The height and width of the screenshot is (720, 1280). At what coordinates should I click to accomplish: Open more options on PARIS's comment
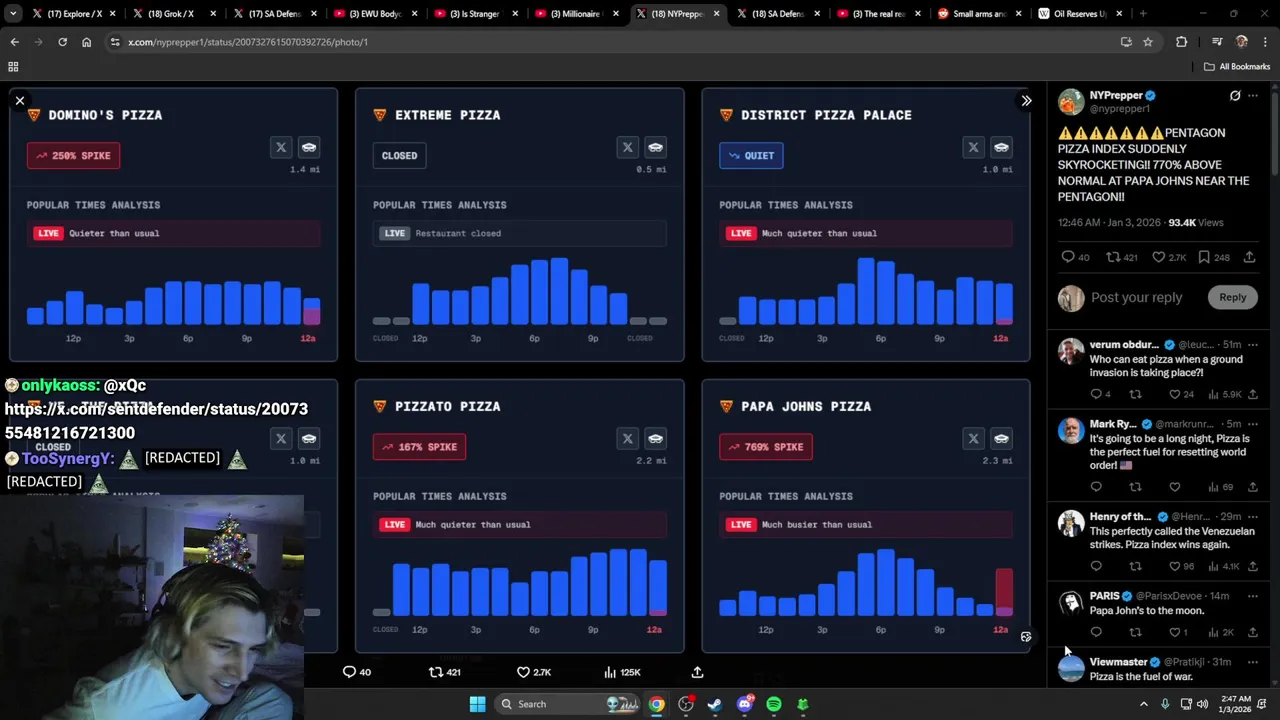click(1252, 596)
